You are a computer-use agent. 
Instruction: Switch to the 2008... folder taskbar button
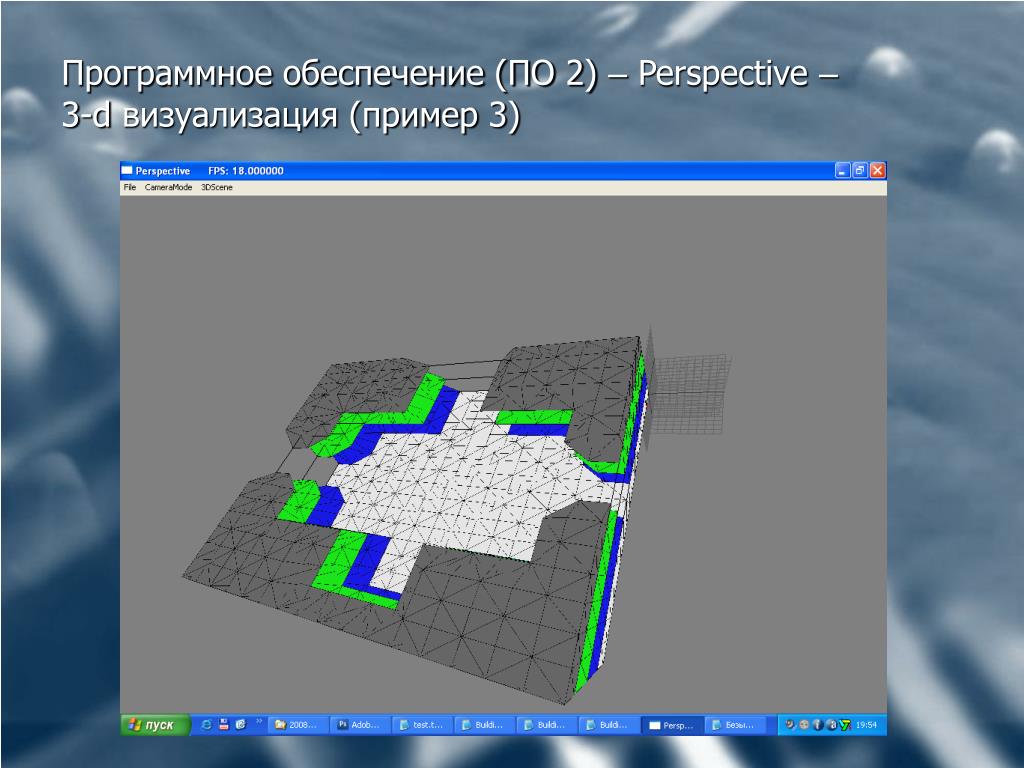[x=297, y=725]
